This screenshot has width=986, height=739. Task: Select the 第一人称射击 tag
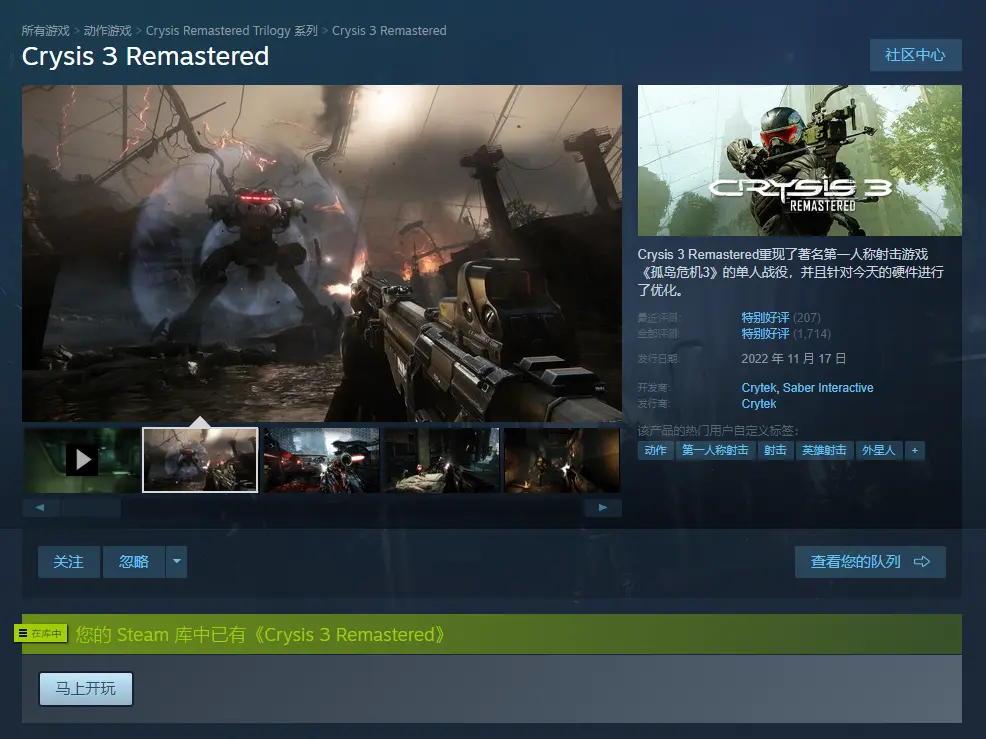coord(715,450)
